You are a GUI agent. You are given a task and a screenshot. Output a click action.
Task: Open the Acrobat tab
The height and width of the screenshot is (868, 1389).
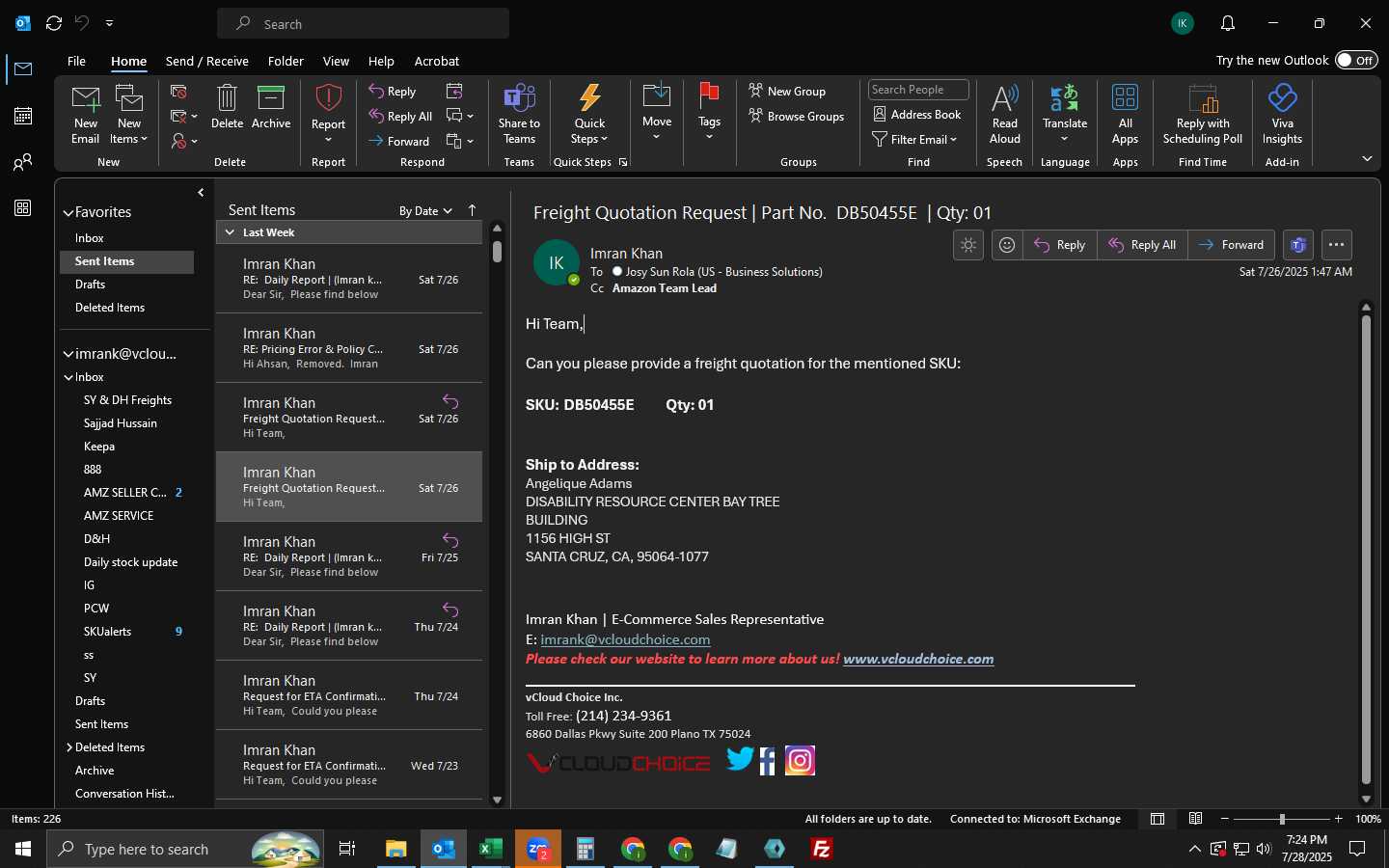[x=436, y=61]
